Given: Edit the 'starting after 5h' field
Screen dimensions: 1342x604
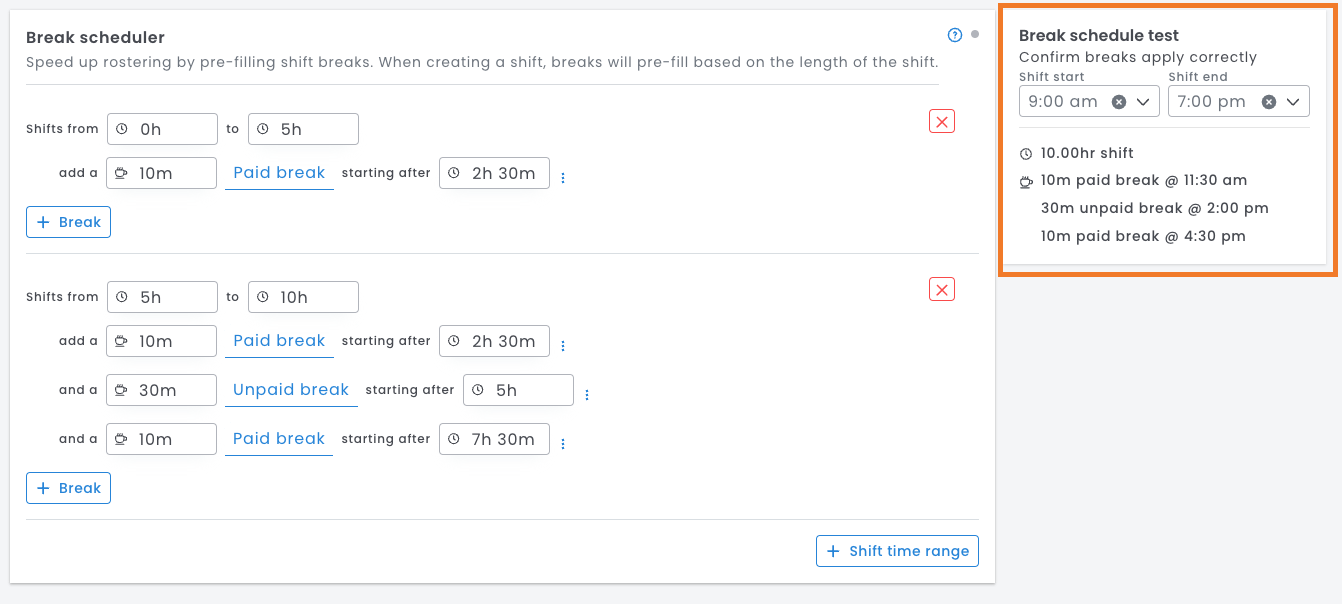Looking at the screenshot, I should 527,390.
